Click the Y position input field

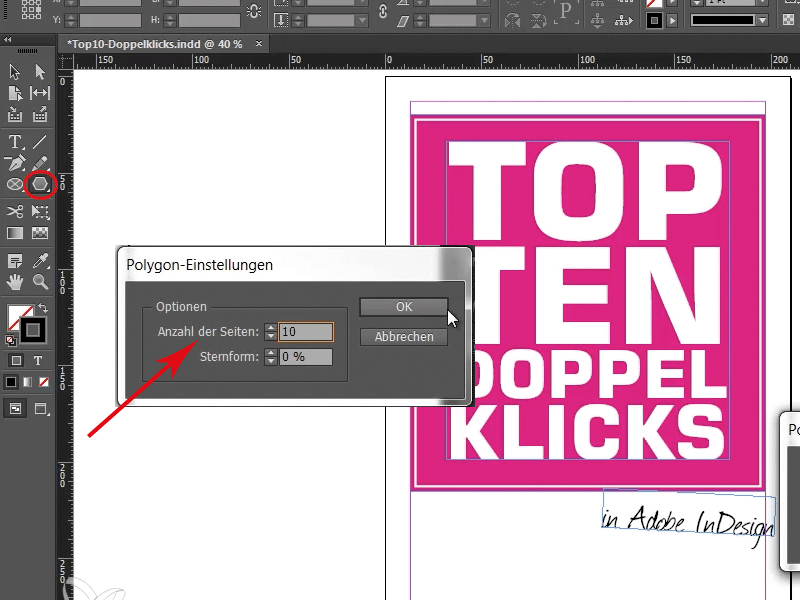(x=110, y=20)
